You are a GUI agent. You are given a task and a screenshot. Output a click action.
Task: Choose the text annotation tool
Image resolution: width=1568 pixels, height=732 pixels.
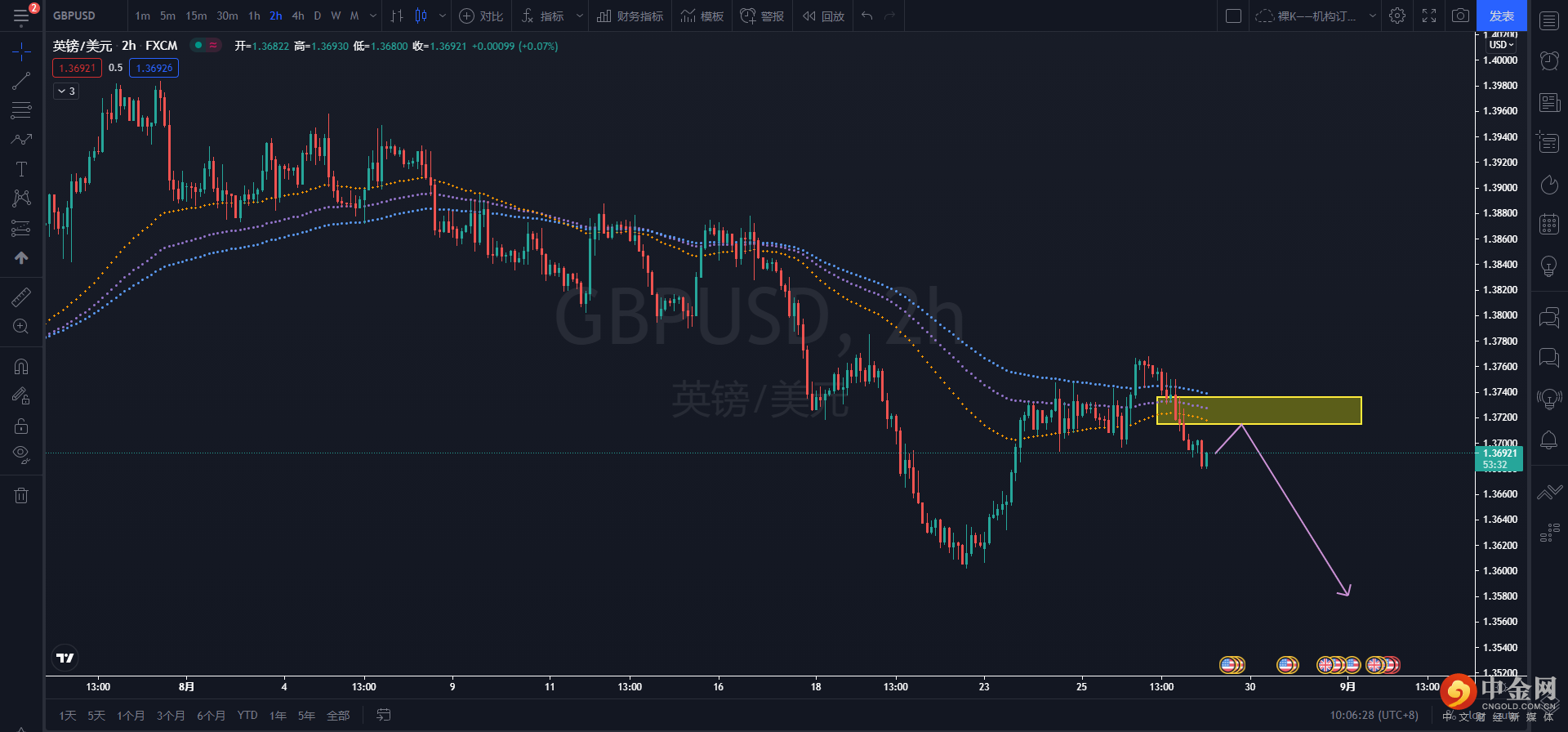(21, 169)
